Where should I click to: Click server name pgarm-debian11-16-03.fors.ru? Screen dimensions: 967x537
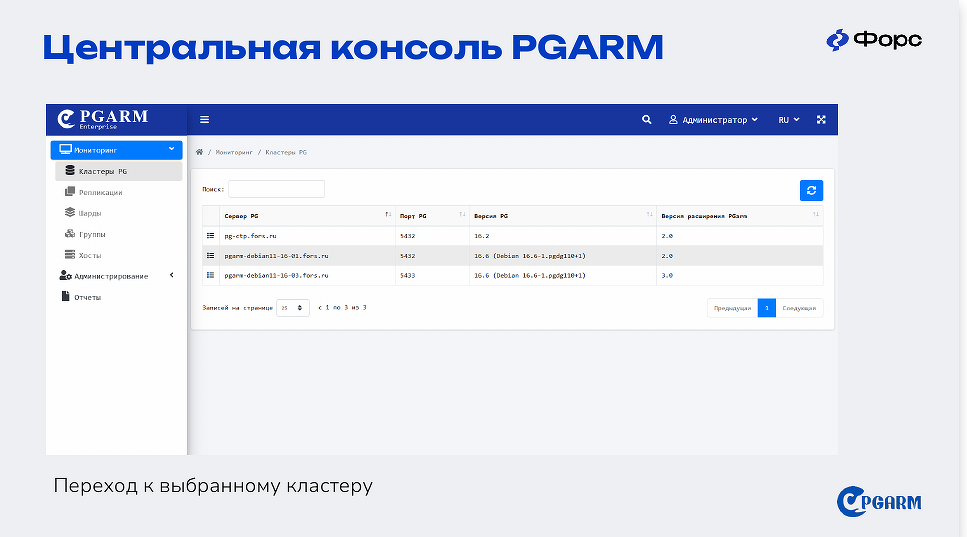click(276, 276)
